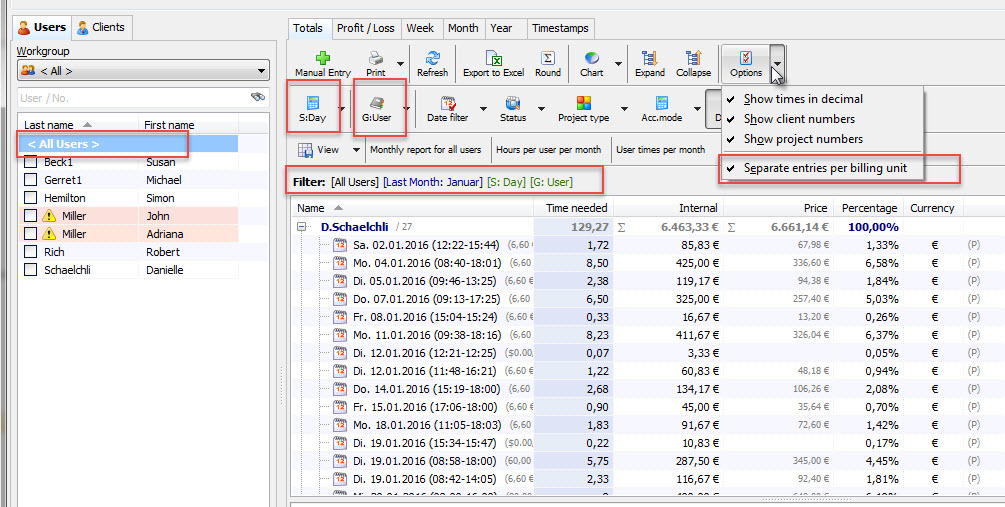Image resolution: width=1005 pixels, height=507 pixels.
Task: Open the Chart tool
Action: click(x=592, y=58)
